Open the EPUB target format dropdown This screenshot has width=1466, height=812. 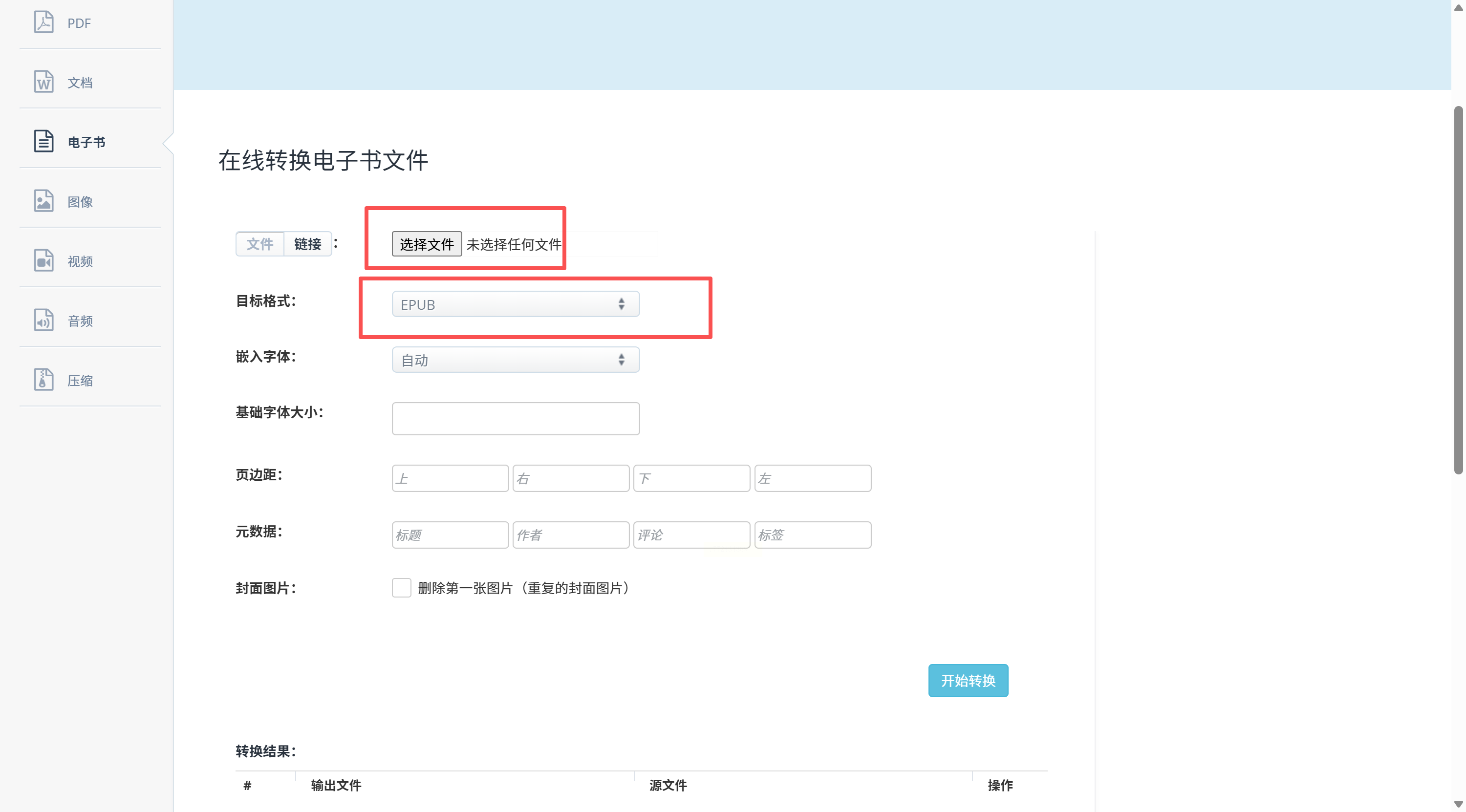pyautogui.click(x=515, y=304)
